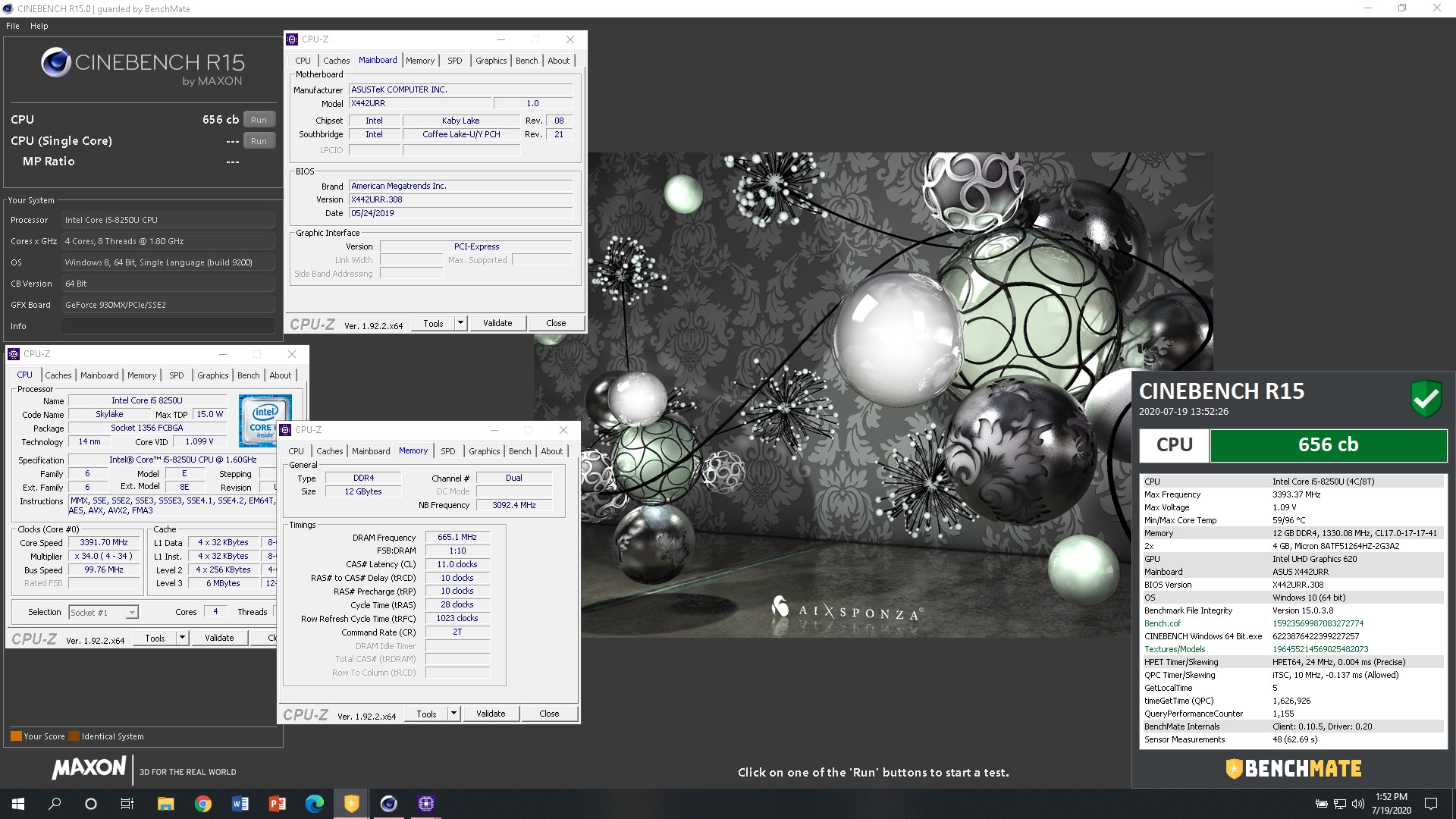Click CPU-Z CPU window title icon
The height and width of the screenshot is (819, 1456).
pos(14,354)
